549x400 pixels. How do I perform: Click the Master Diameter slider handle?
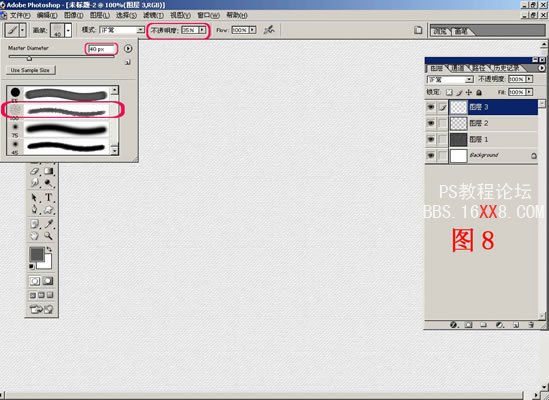coord(29,58)
